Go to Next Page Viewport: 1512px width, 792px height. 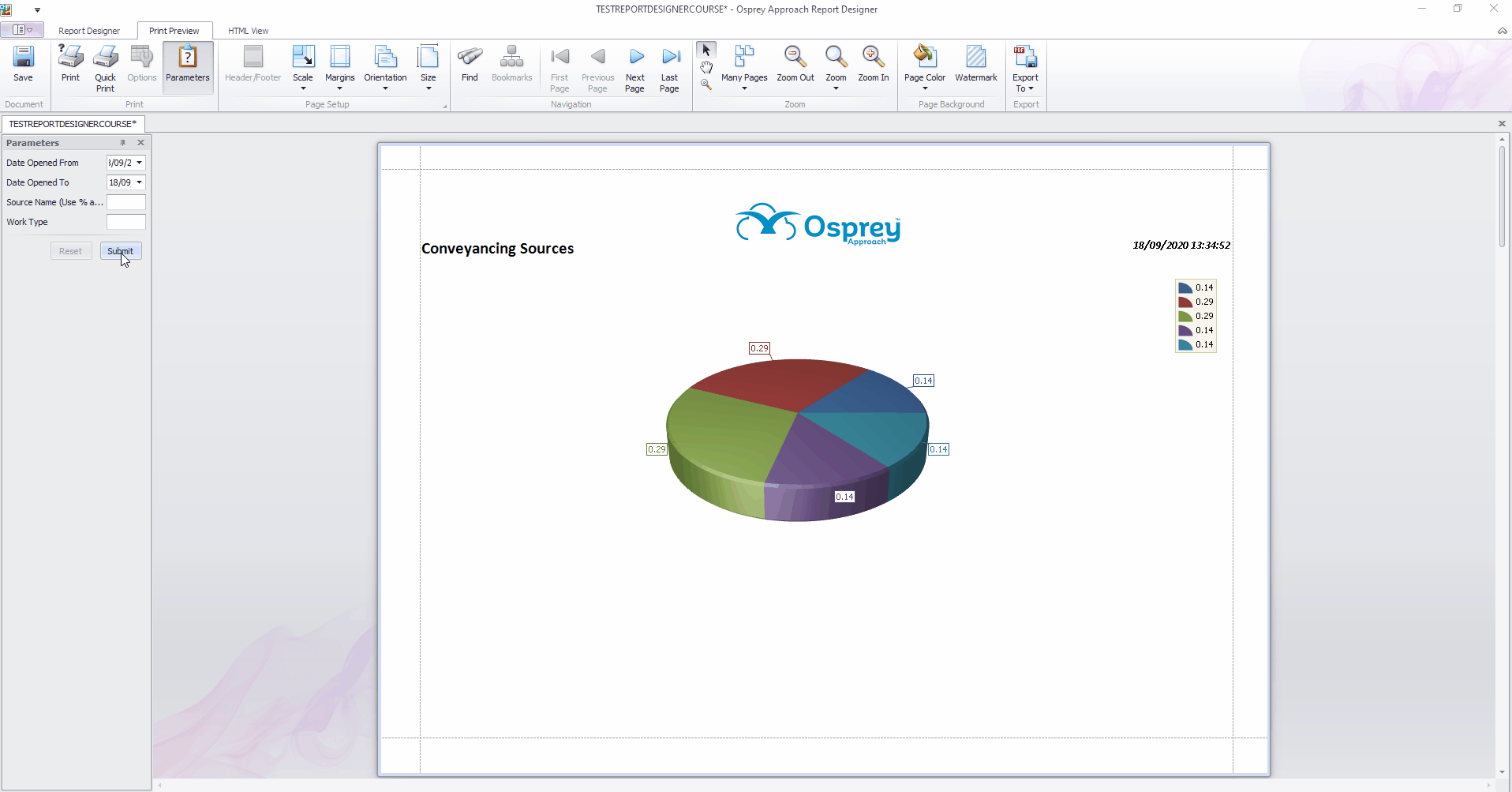635,69
